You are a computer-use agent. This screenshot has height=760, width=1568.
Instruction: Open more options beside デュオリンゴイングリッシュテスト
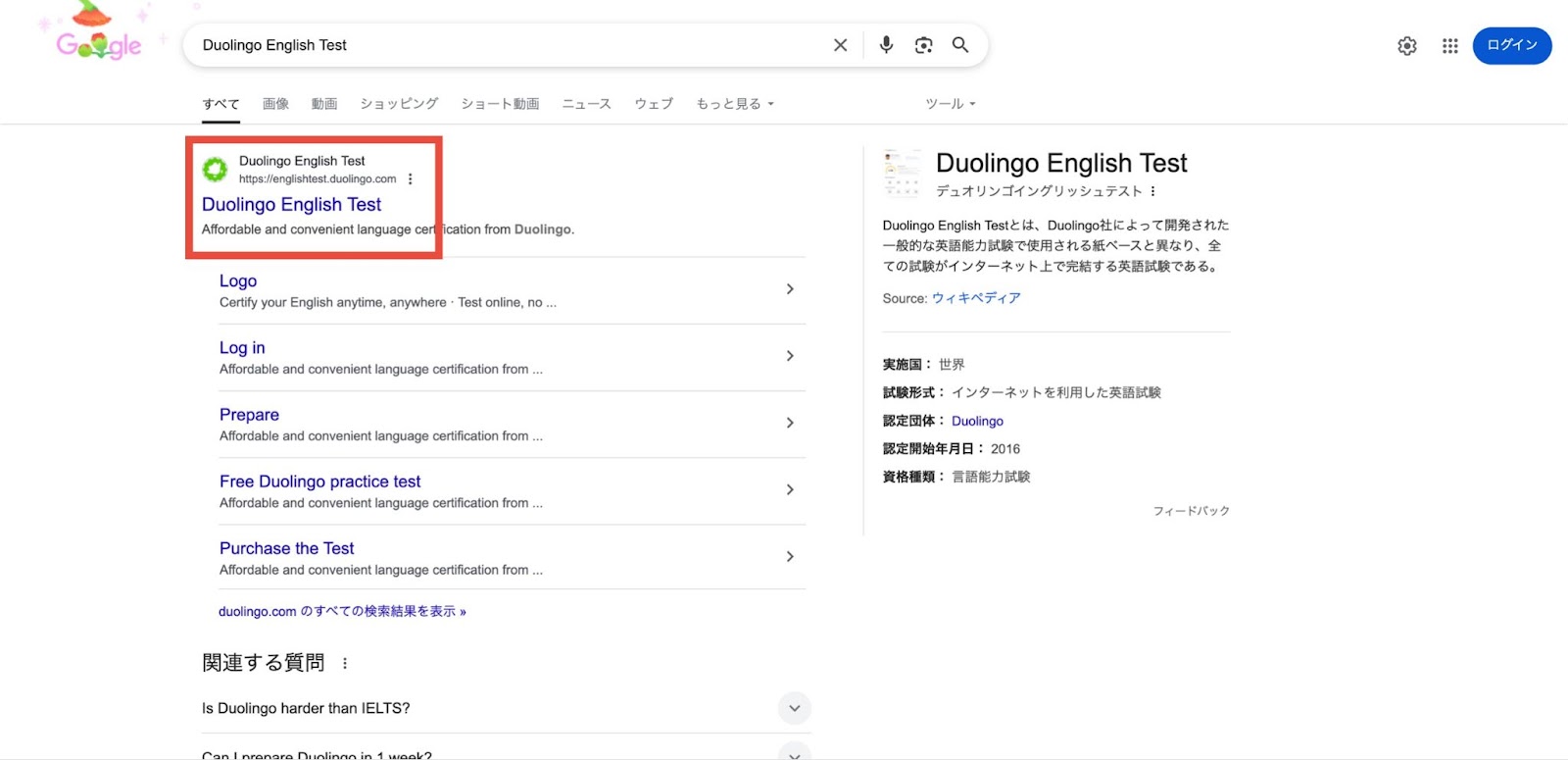[1153, 191]
